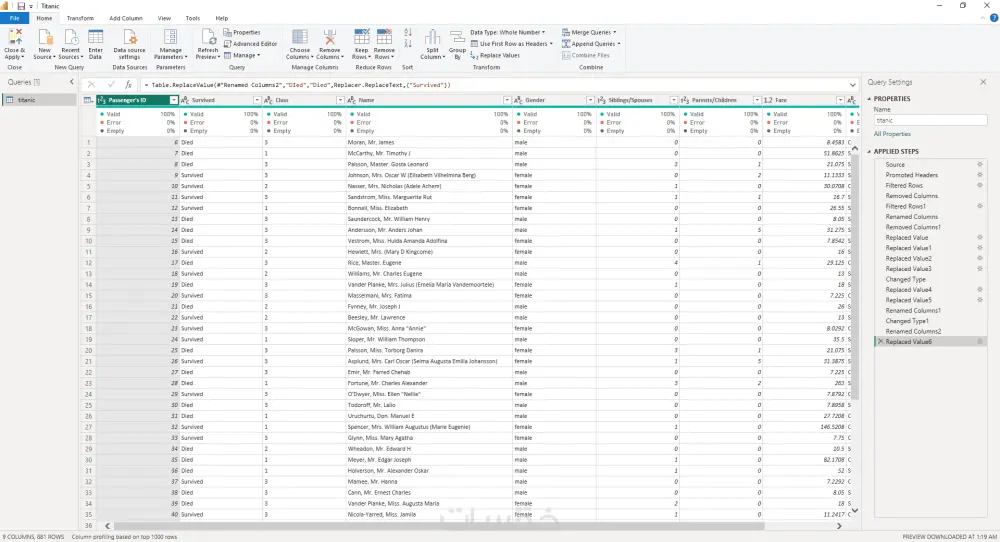Viewport: 1000px width, 542px height.
Task: Click query Properties in the ribbon
Action: pos(242,33)
